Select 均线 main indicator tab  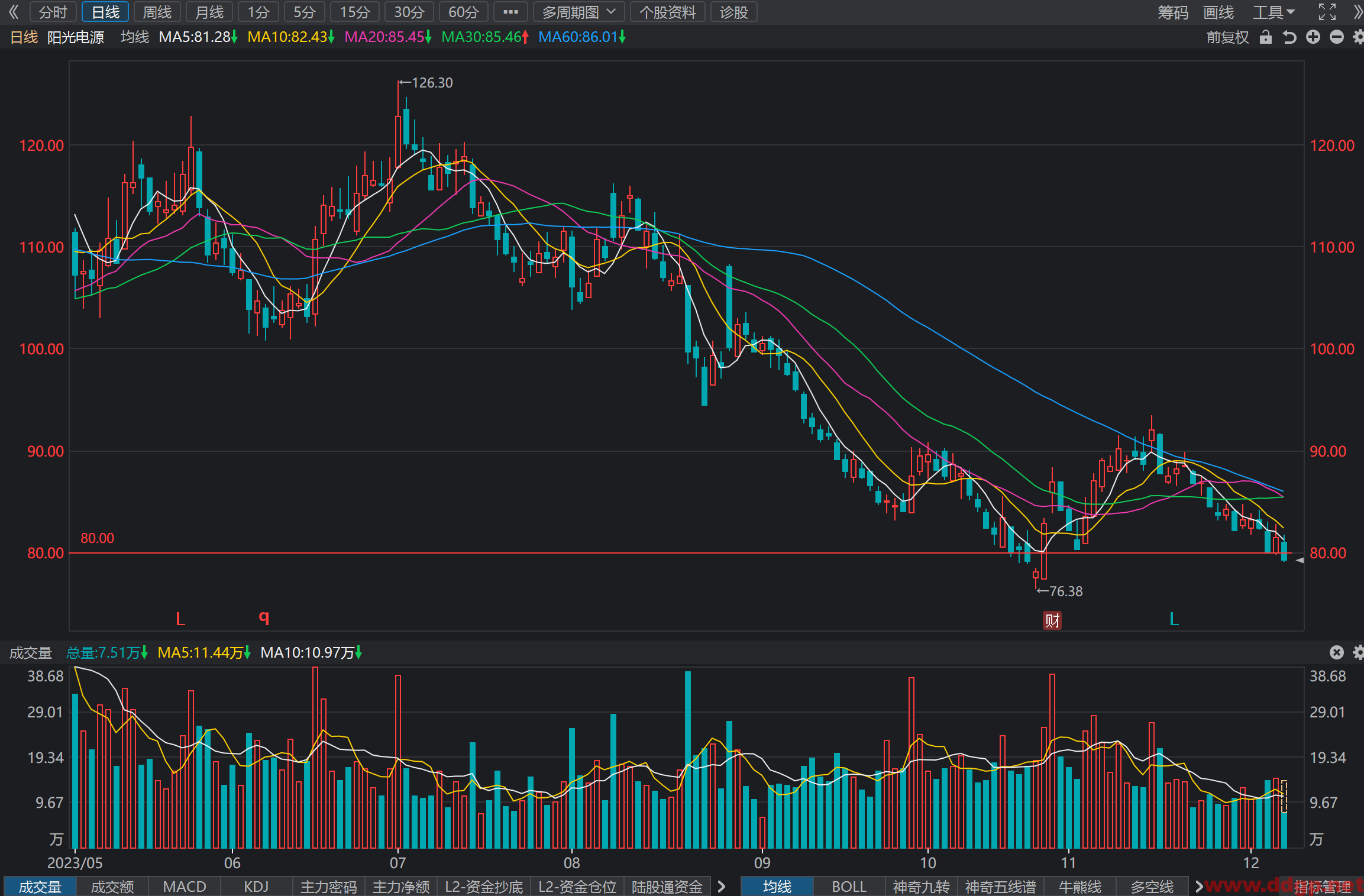777,887
